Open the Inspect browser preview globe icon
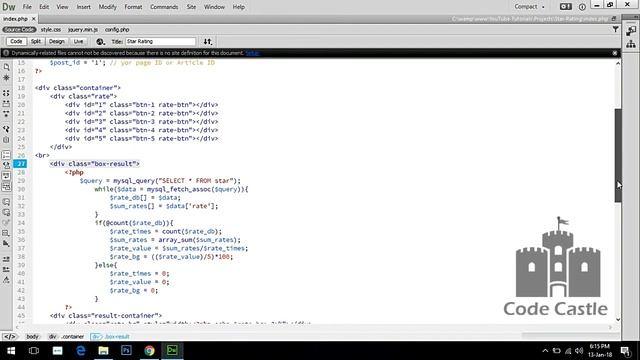Screen dimensions: 640x360 coord(100,42)
